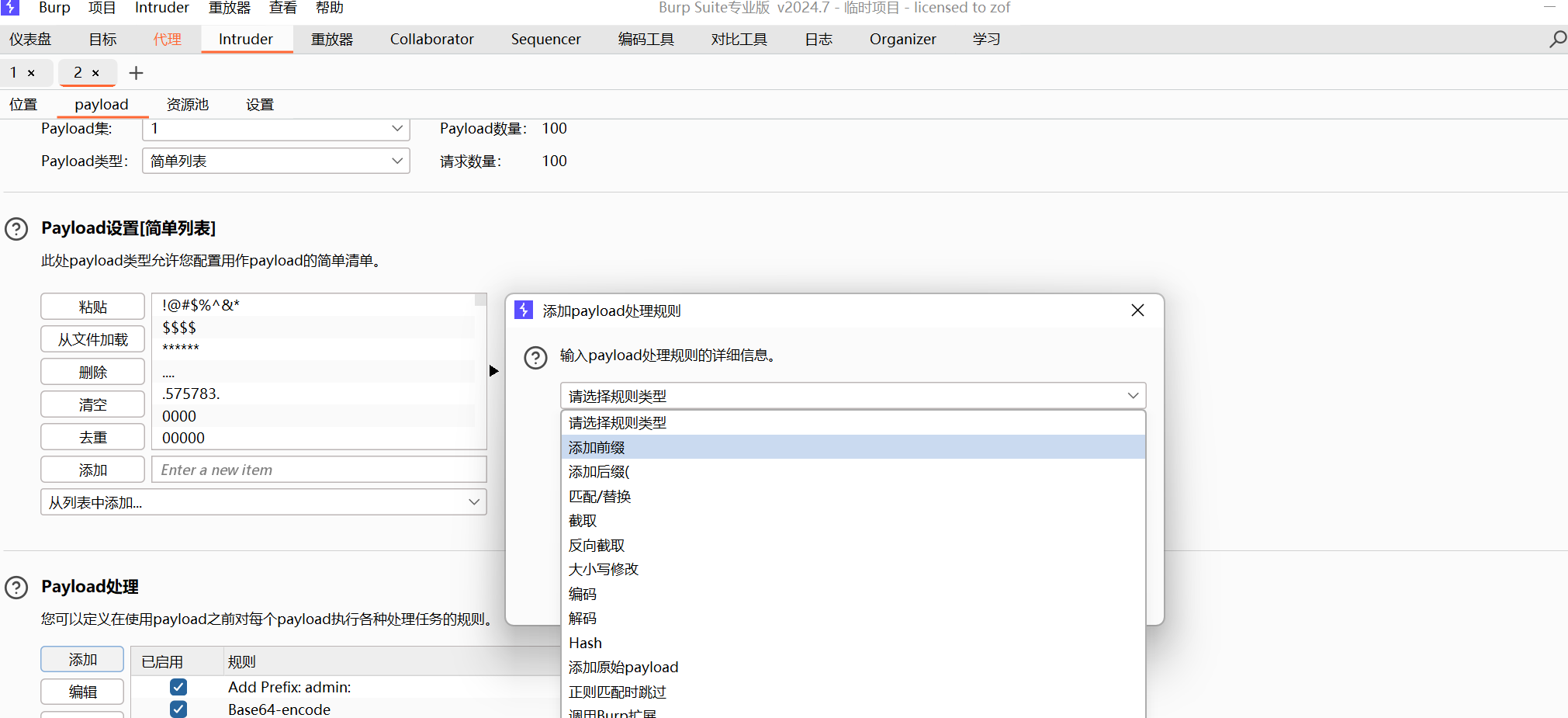Open help for Payload设置 section
The height and width of the screenshot is (718, 1568).
click(x=16, y=229)
